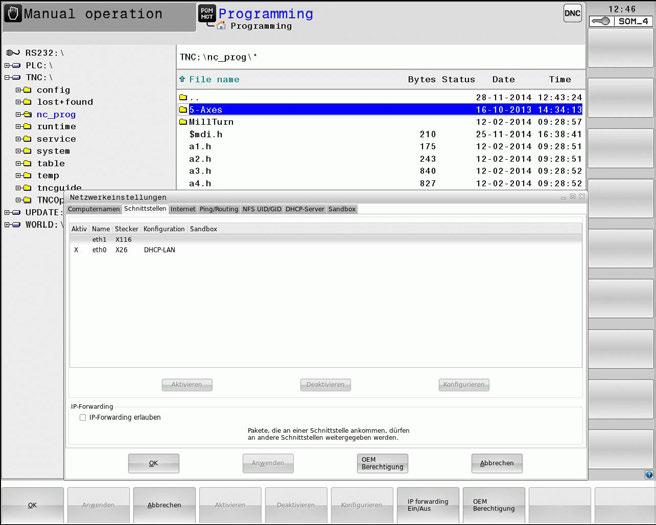Click the dialog OK button

(x=154, y=463)
